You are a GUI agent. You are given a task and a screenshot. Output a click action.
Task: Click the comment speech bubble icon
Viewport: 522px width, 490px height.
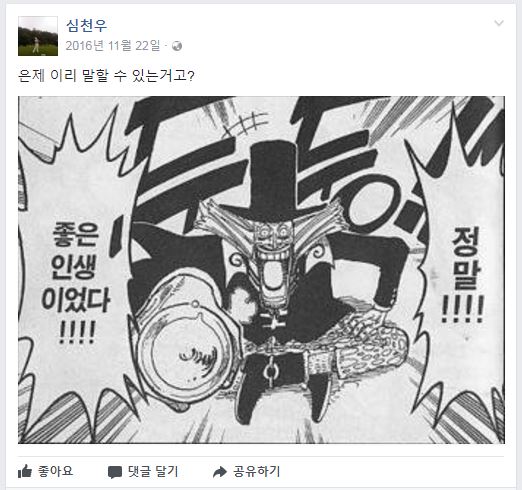(115, 472)
